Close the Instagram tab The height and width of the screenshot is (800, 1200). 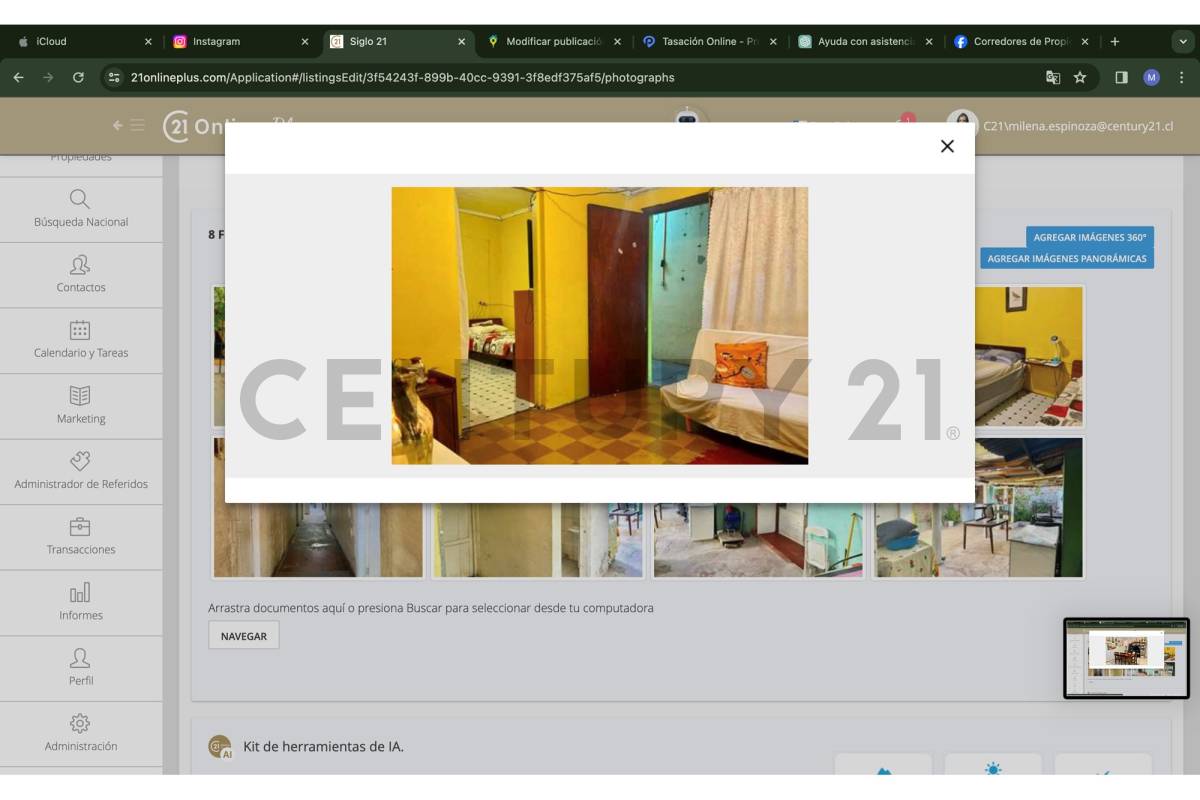point(305,42)
